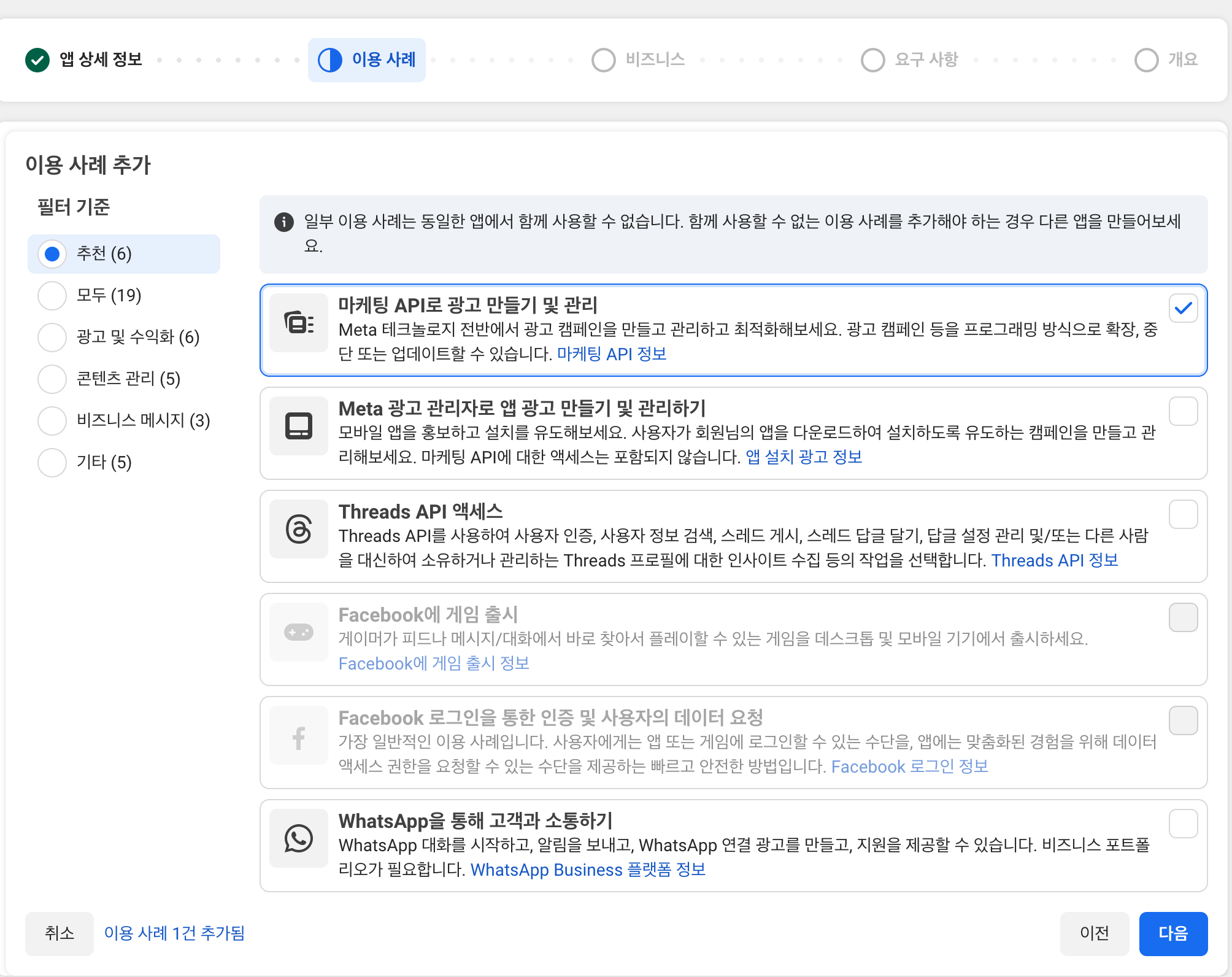Click the 취소 button

click(x=60, y=933)
